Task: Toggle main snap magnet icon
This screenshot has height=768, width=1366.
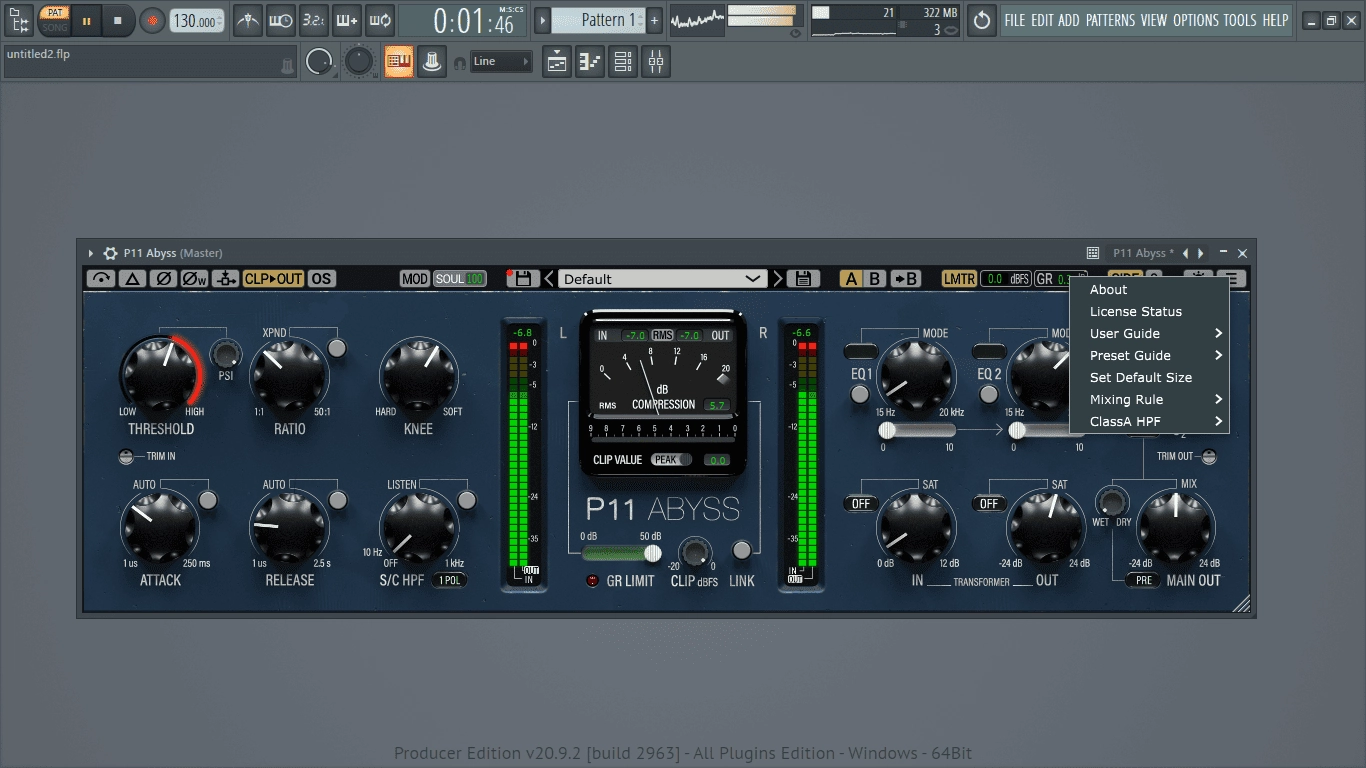Action: pos(460,63)
